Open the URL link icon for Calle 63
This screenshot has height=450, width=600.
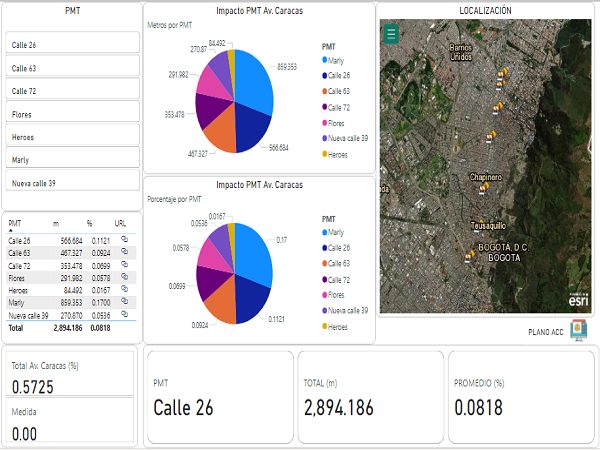pyautogui.click(x=124, y=251)
